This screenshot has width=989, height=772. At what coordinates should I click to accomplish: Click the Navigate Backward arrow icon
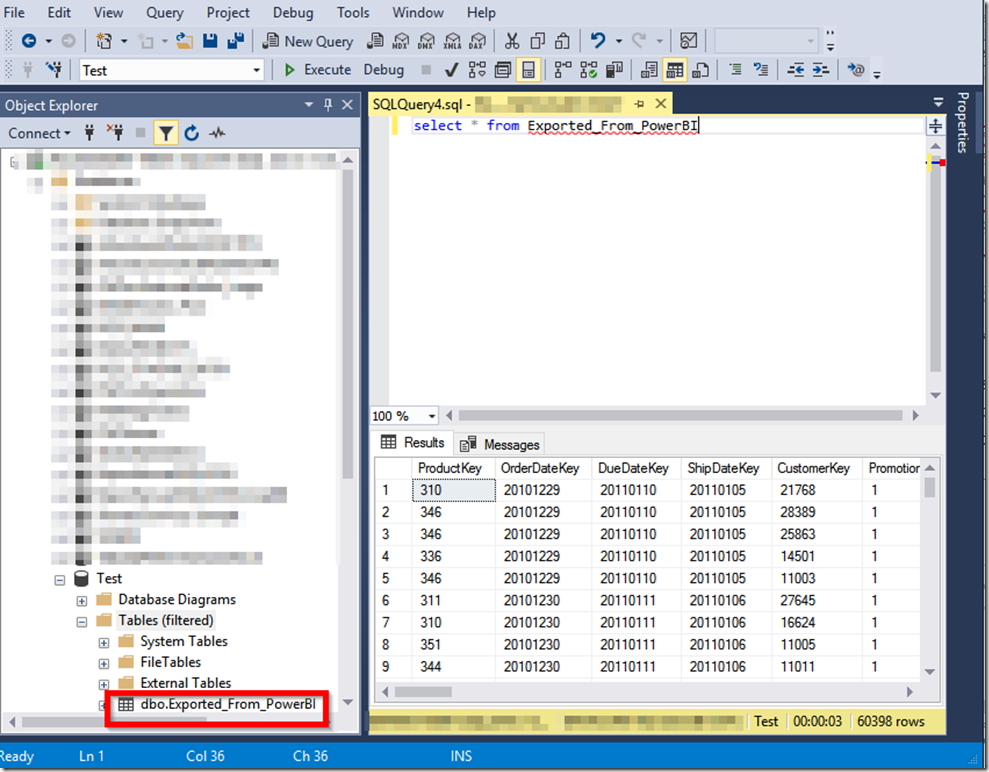[x=29, y=41]
